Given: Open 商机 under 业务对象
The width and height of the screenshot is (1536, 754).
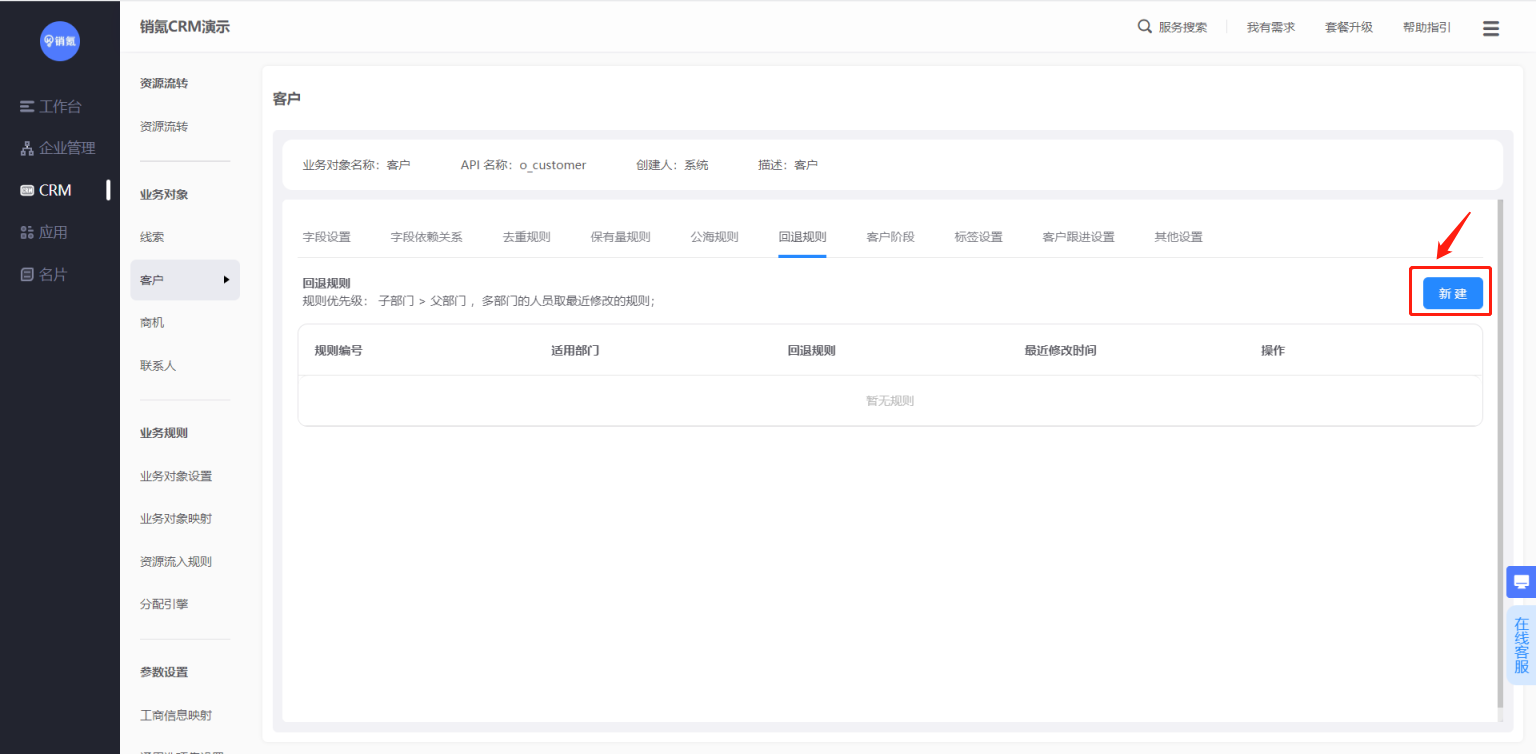Looking at the screenshot, I should pyautogui.click(x=152, y=323).
